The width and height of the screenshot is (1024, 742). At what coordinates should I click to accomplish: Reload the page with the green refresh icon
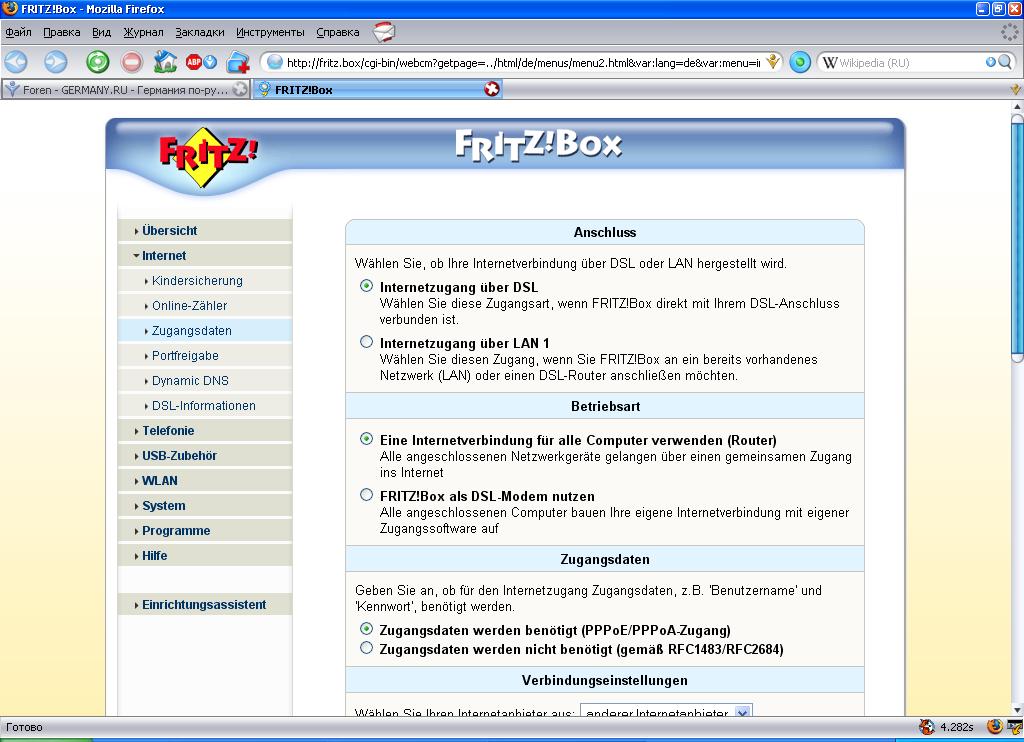(x=97, y=62)
